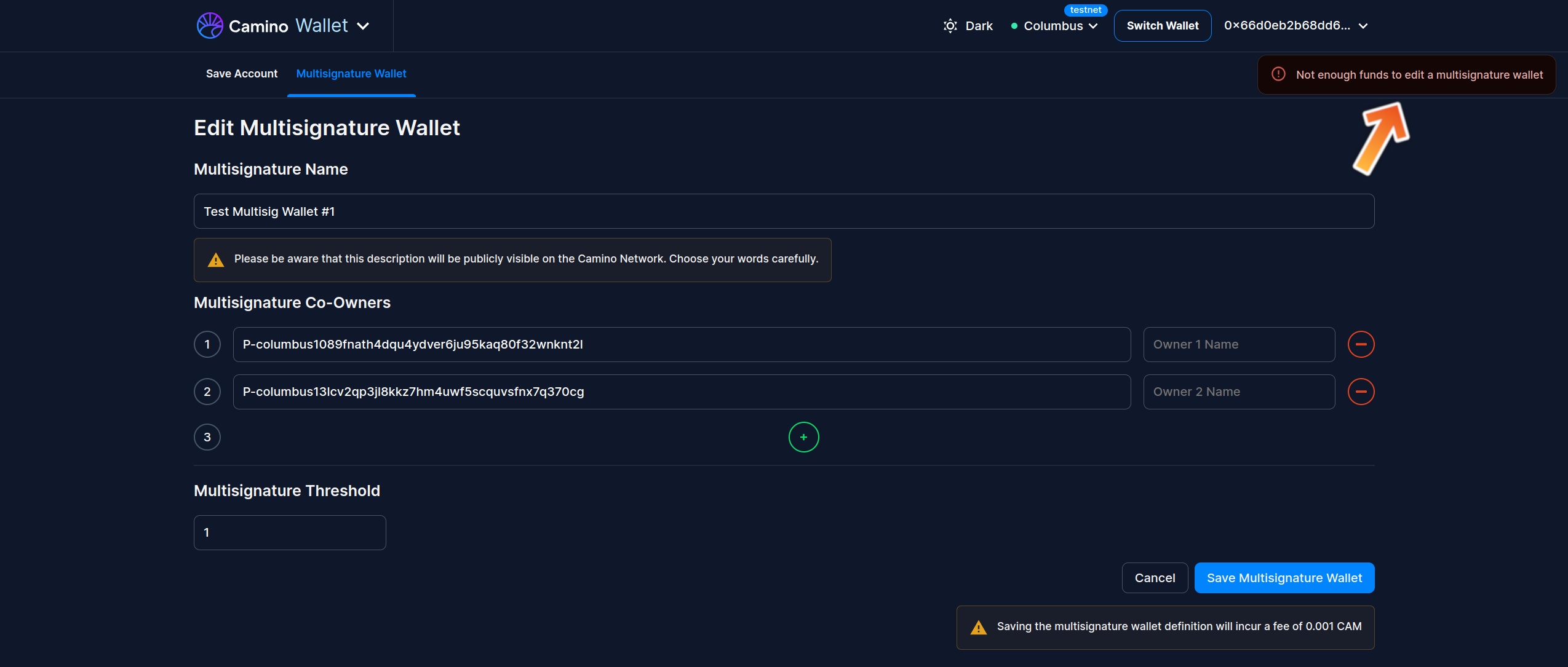
Task: Expand the Wallet app switcher dropdown
Action: click(x=363, y=26)
